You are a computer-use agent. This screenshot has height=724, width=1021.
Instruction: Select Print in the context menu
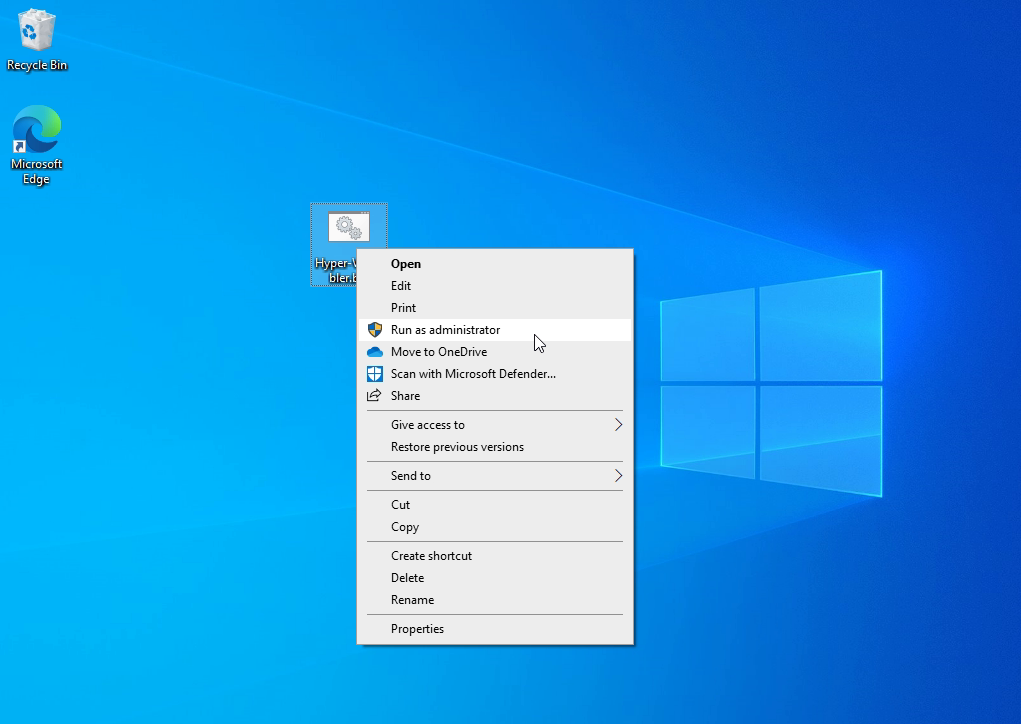[x=495, y=308]
